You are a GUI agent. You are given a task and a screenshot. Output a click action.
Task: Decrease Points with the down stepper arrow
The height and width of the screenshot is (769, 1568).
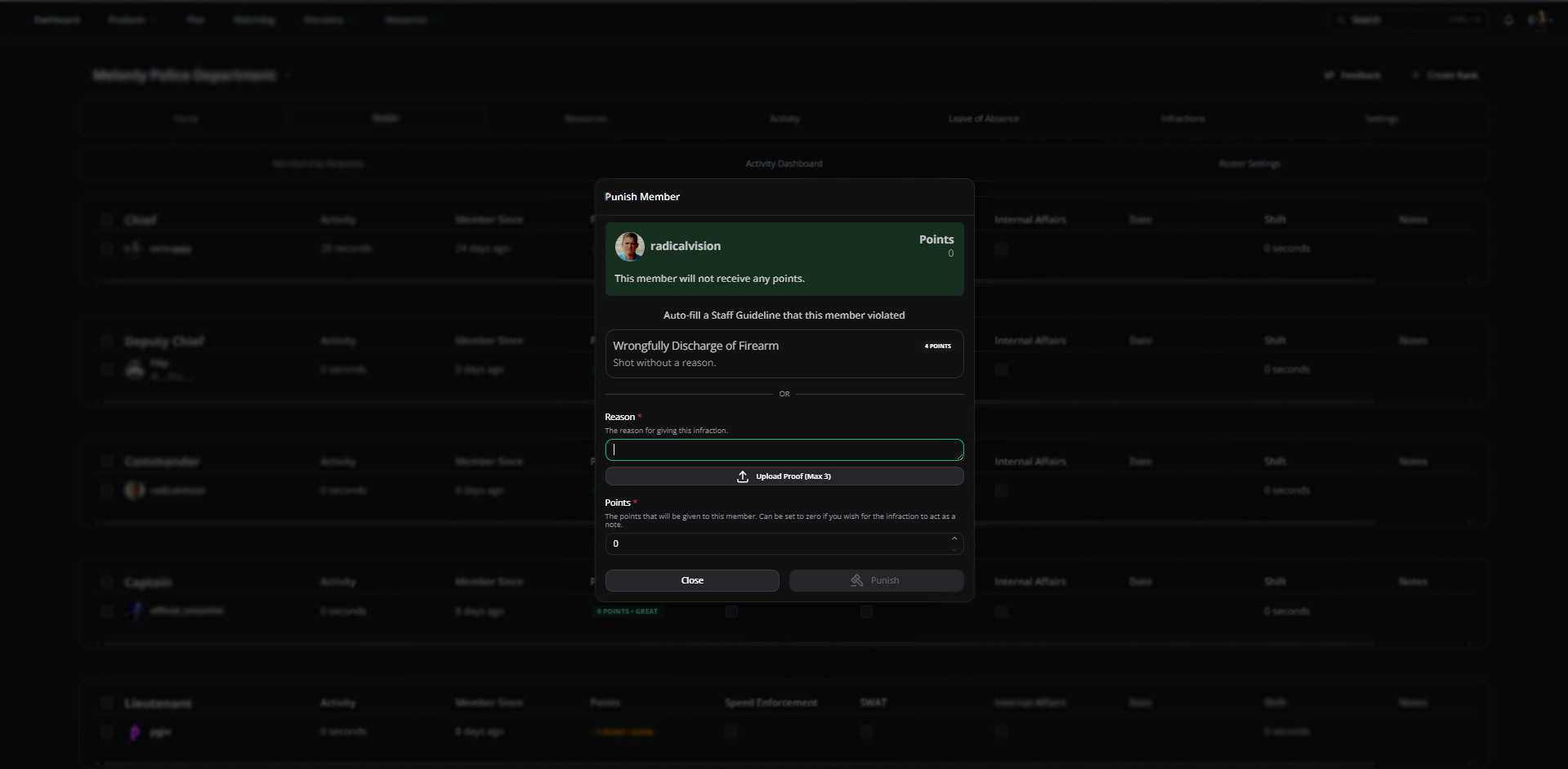click(x=954, y=548)
